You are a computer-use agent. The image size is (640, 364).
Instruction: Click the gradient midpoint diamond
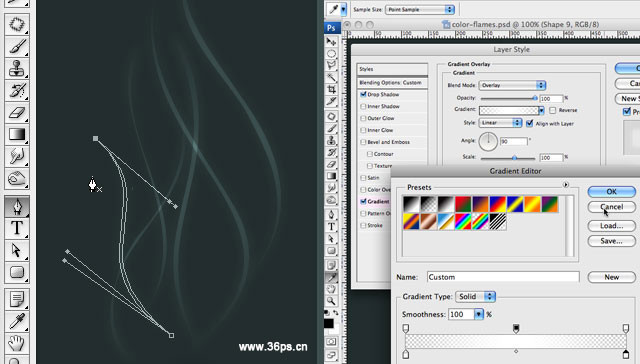coord(516,351)
